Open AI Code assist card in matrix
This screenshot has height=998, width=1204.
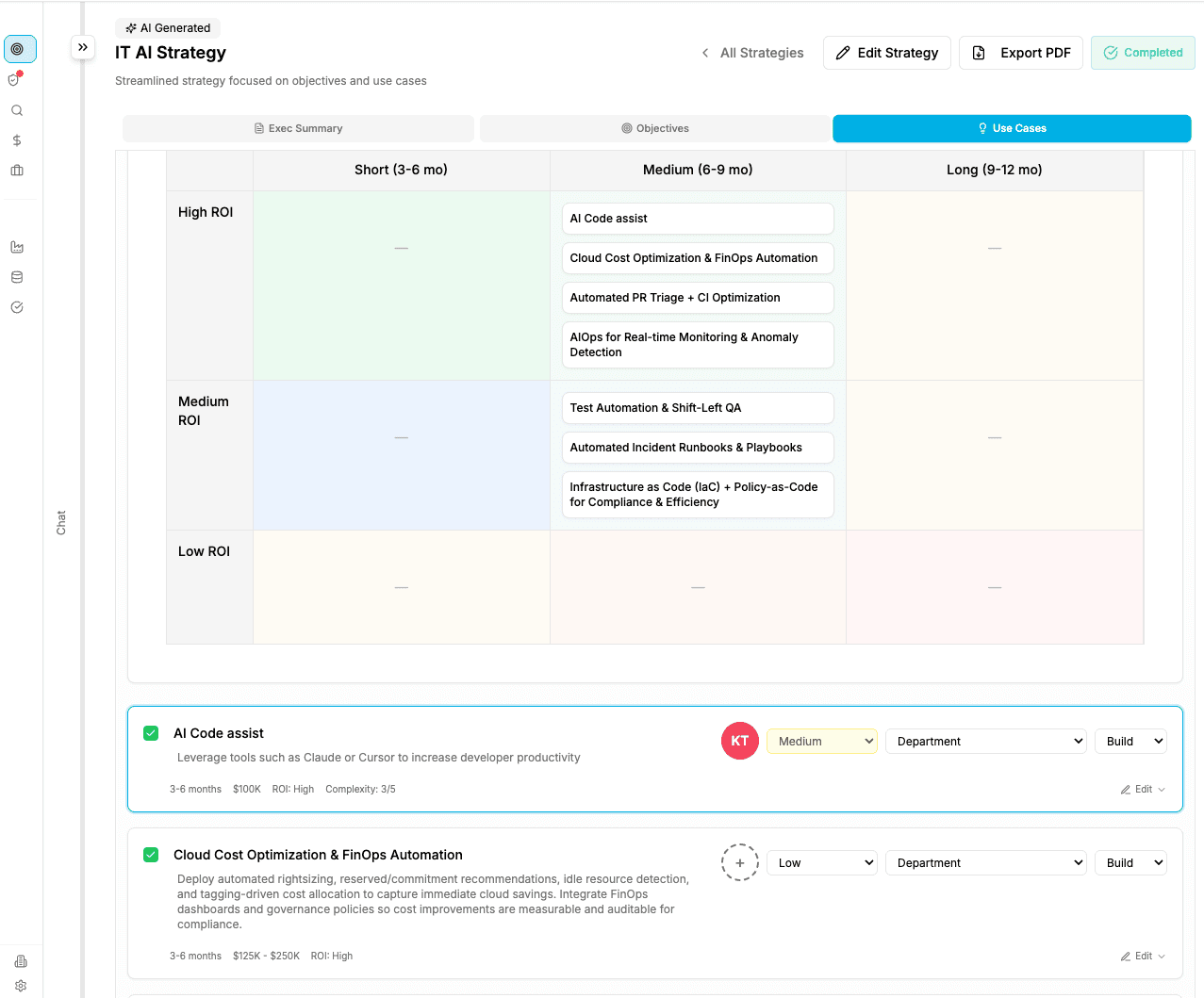pos(698,219)
